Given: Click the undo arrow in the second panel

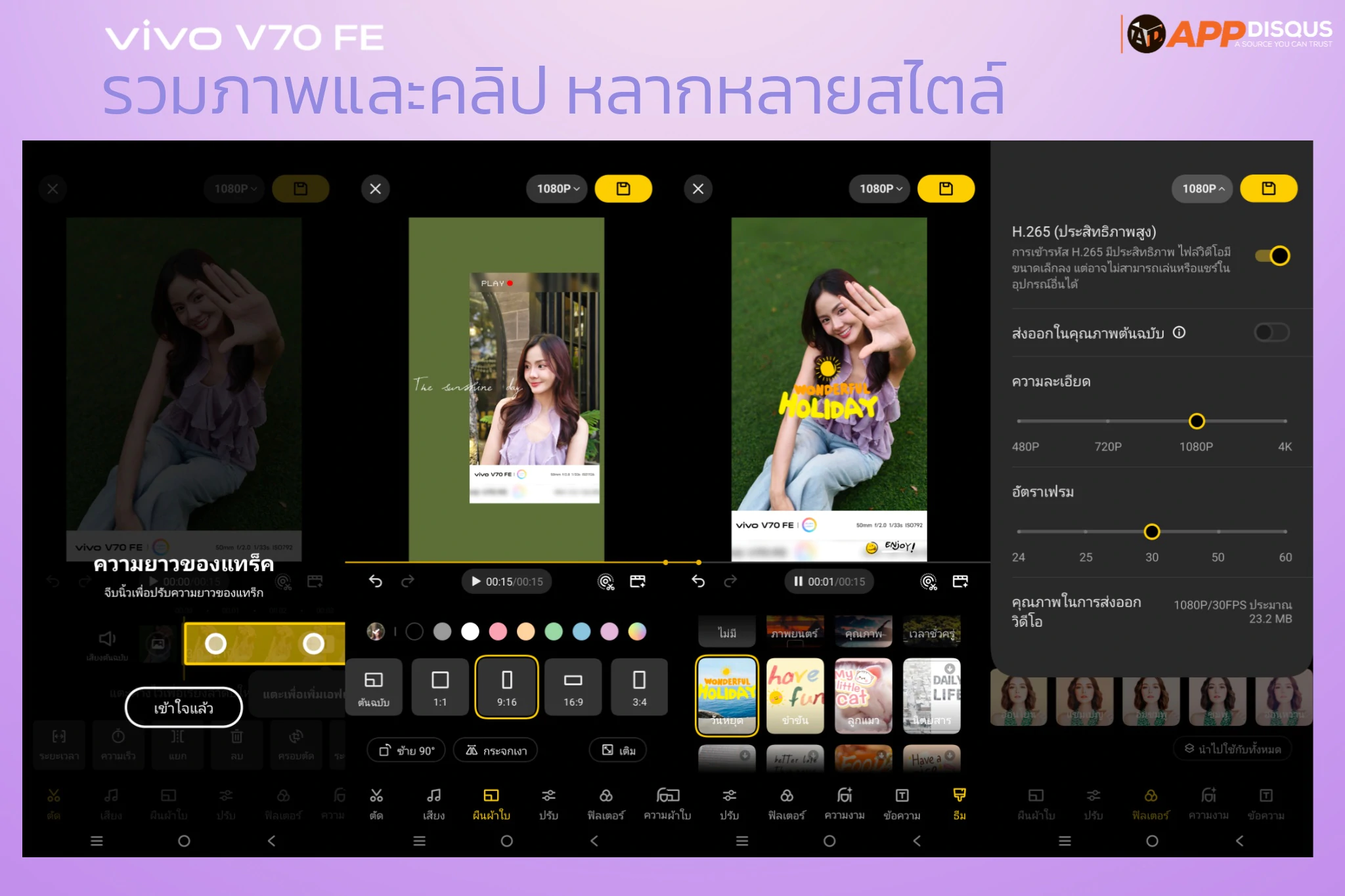Looking at the screenshot, I should (x=375, y=582).
